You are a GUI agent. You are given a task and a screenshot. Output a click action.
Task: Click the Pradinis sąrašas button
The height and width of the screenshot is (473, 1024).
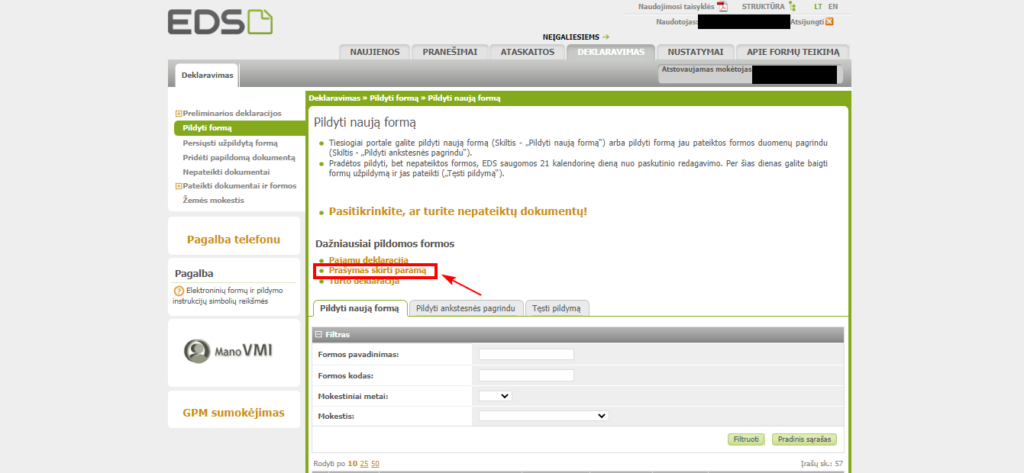pyautogui.click(x=804, y=440)
